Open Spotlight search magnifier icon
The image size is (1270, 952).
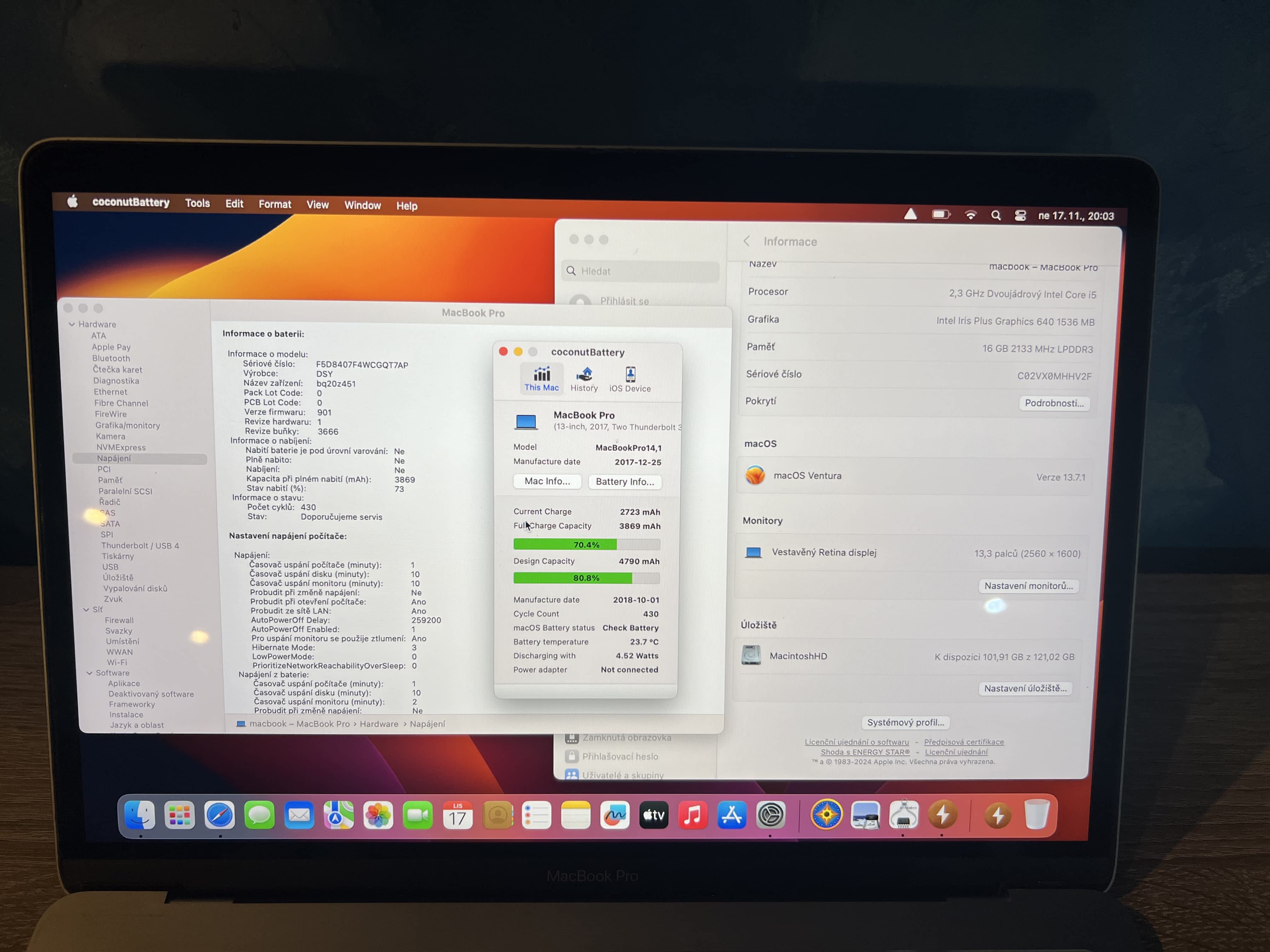click(x=996, y=216)
